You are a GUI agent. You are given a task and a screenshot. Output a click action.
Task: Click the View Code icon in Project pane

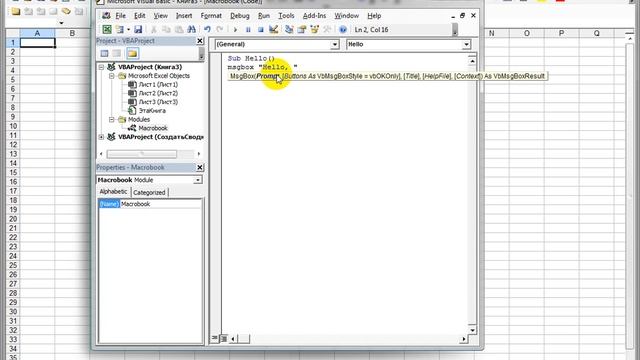pos(104,53)
